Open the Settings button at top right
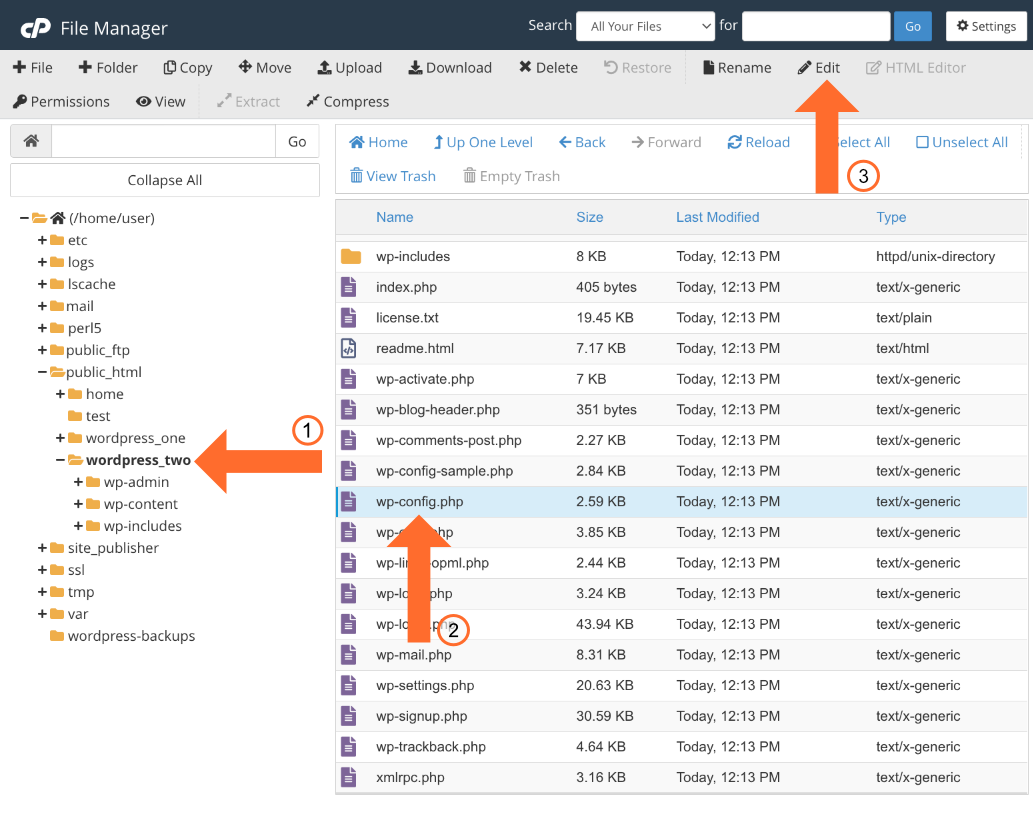 pyautogui.click(x=986, y=26)
